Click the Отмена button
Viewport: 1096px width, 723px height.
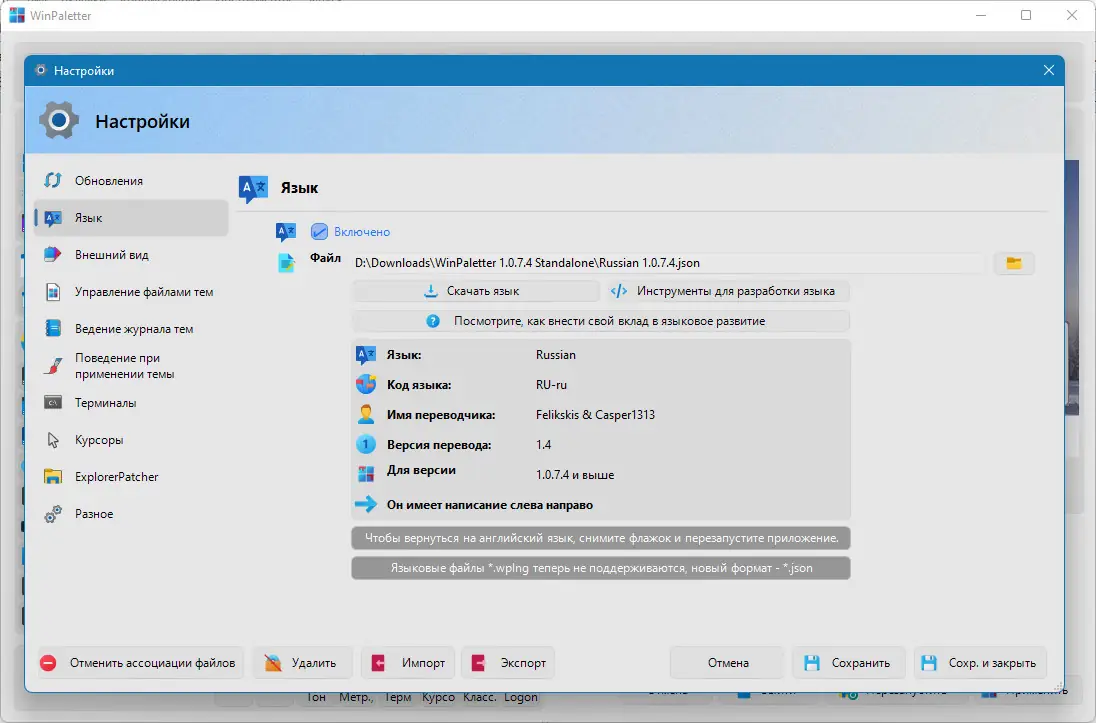pos(728,663)
